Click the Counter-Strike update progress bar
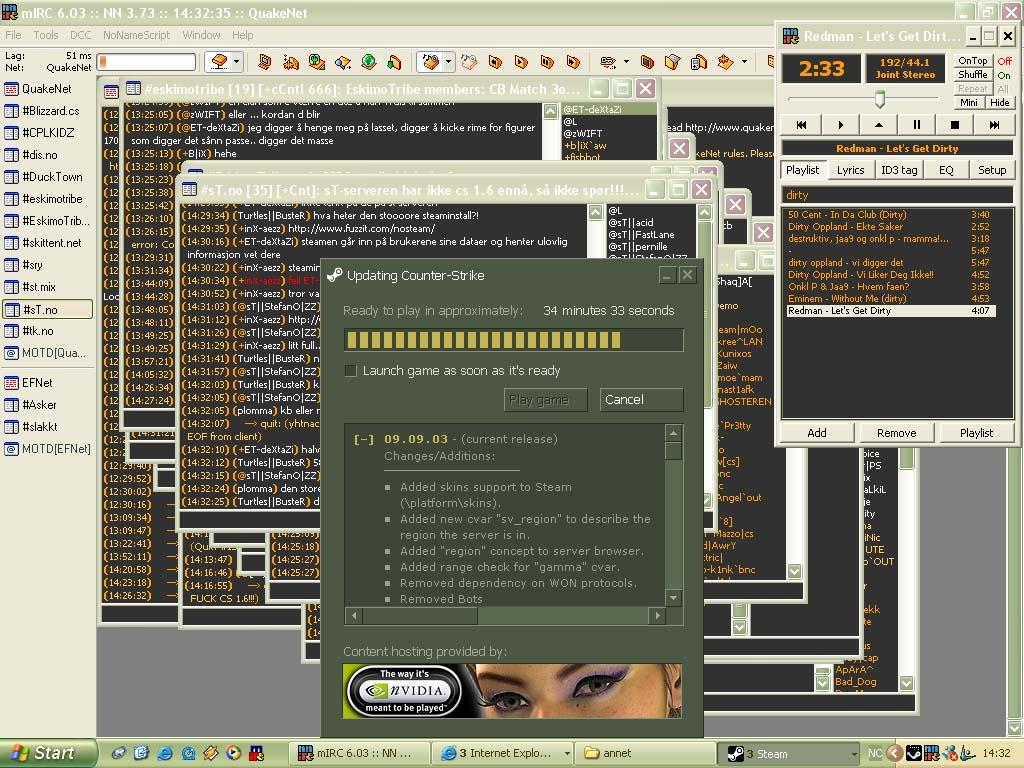Screen dimensions: 1024x768 tap(513, 340)
